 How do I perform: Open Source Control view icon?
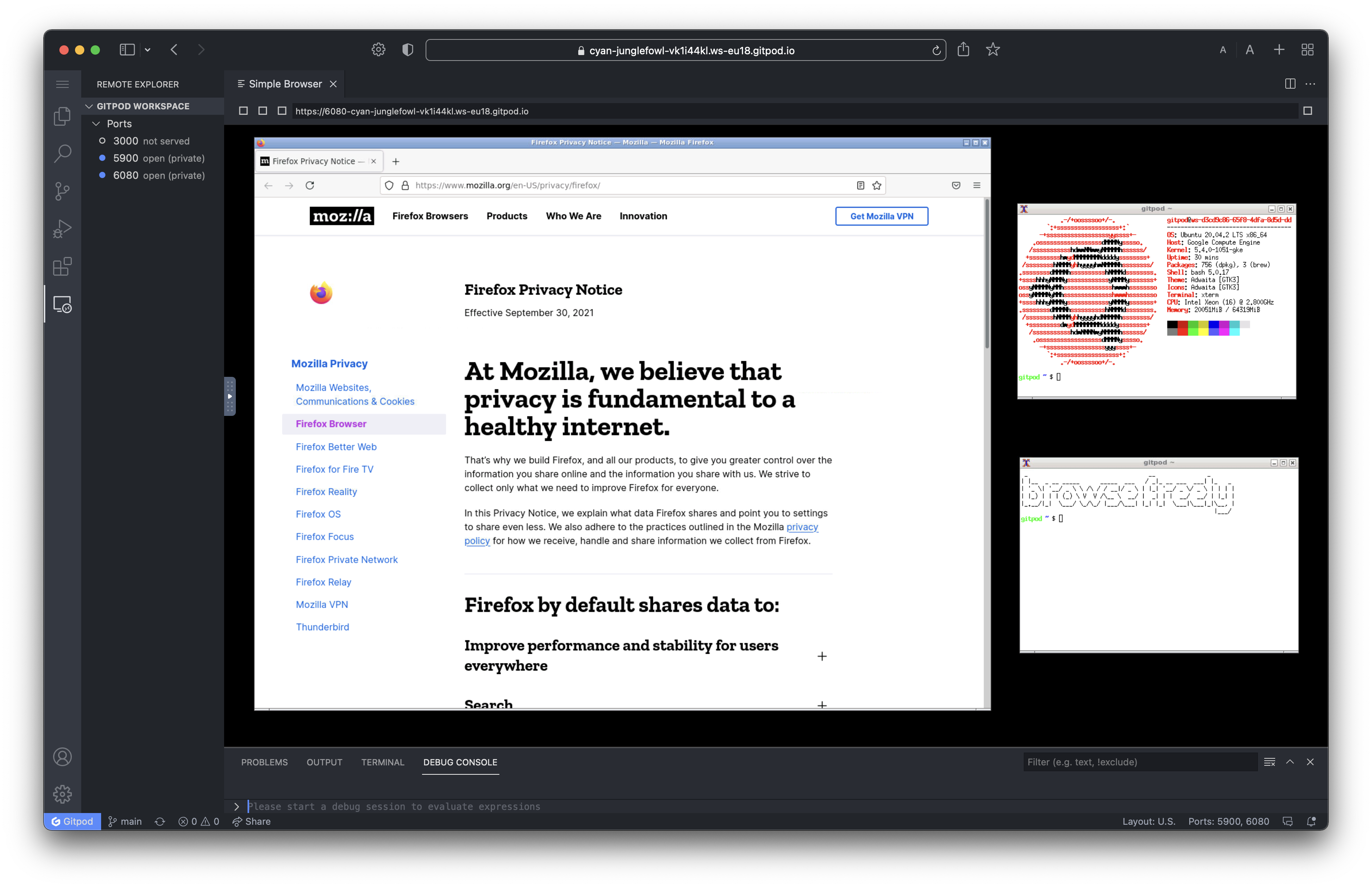pyautogui.click(x=62, y=191)
